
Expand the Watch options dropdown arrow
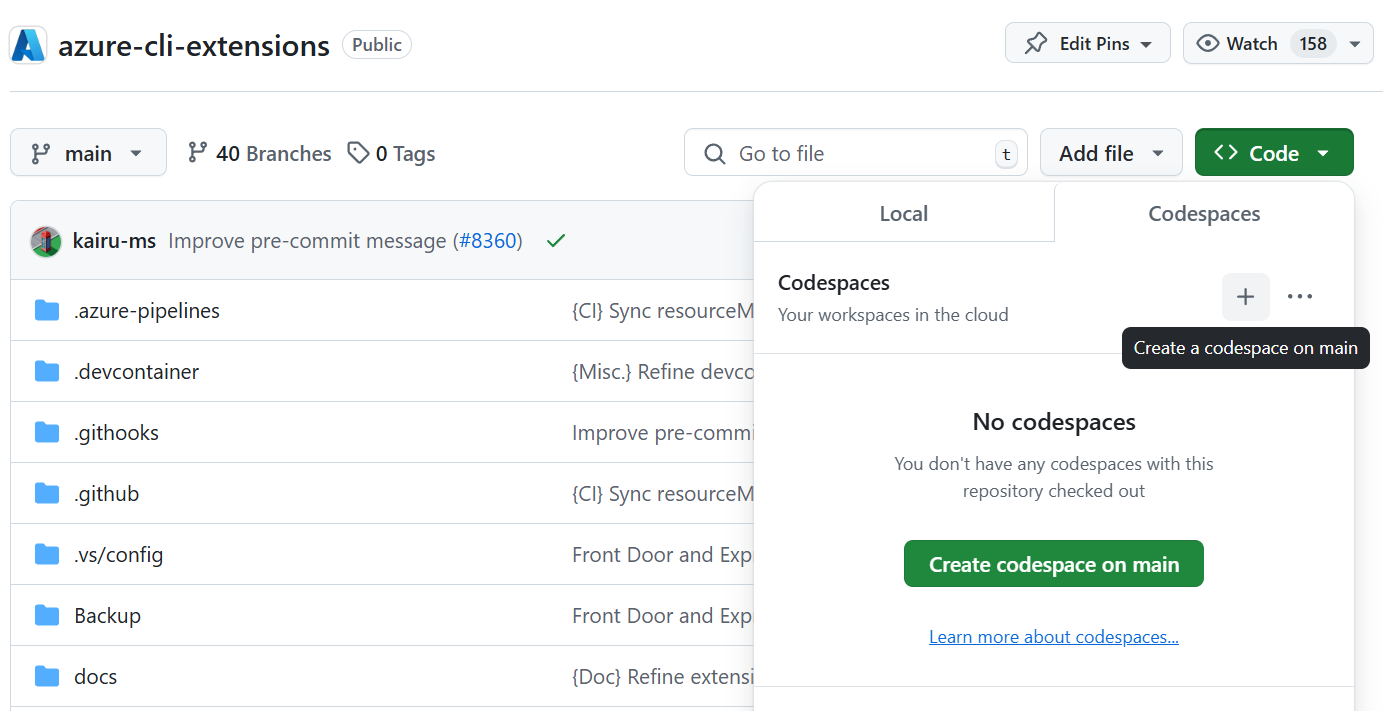[1354, 44]
